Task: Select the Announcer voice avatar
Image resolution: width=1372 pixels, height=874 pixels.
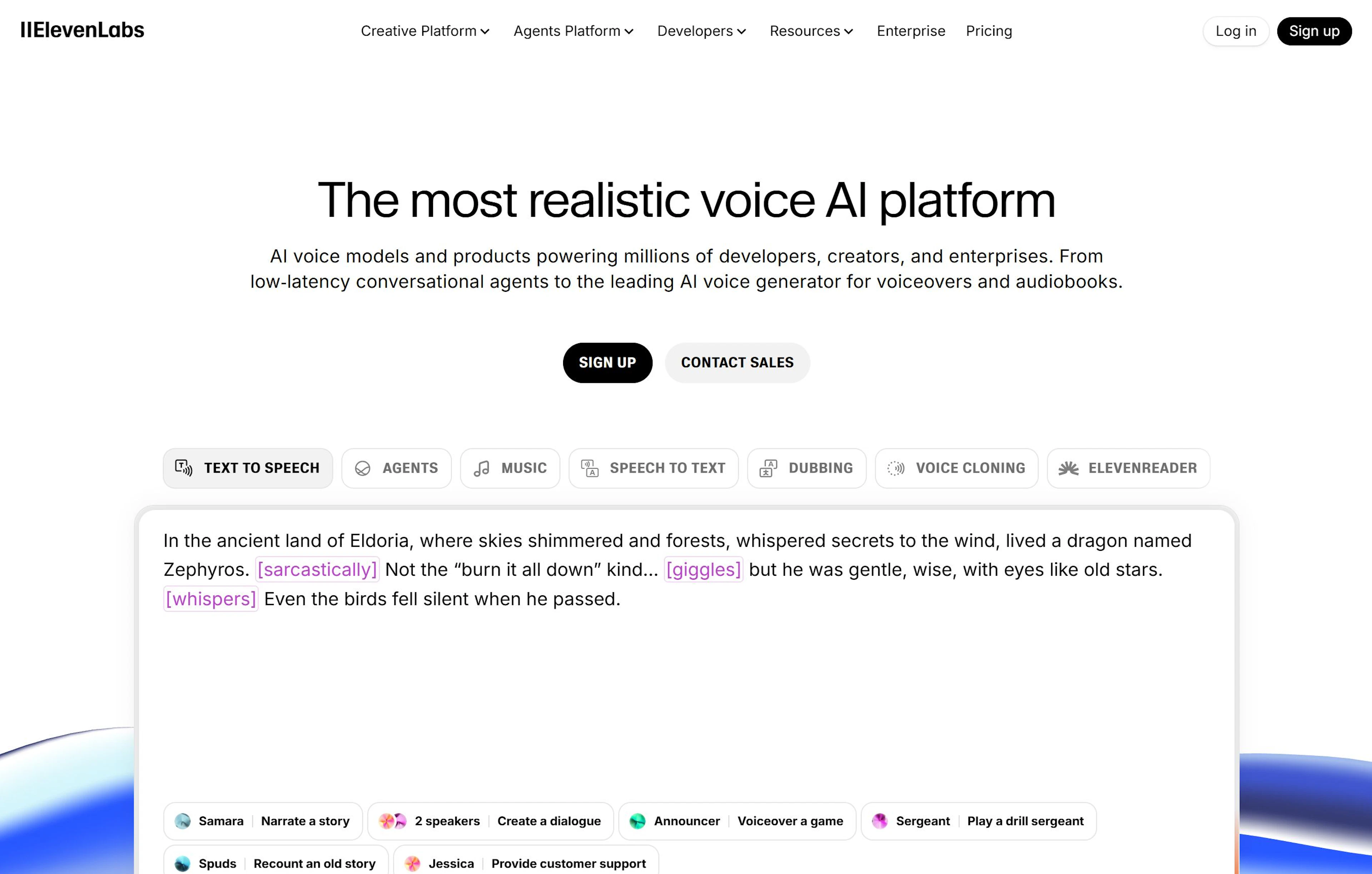Action: 637,821
